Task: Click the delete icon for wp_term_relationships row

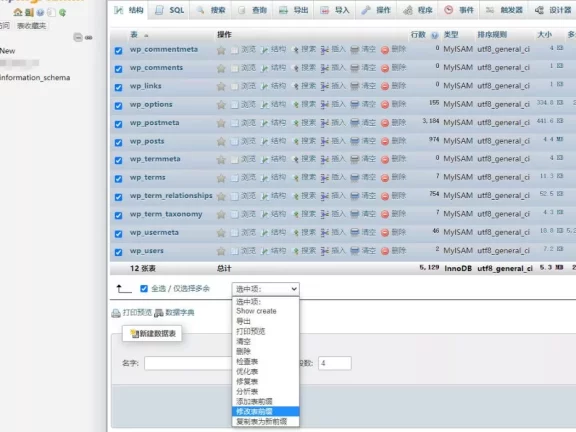Action: tap(385, 197)
